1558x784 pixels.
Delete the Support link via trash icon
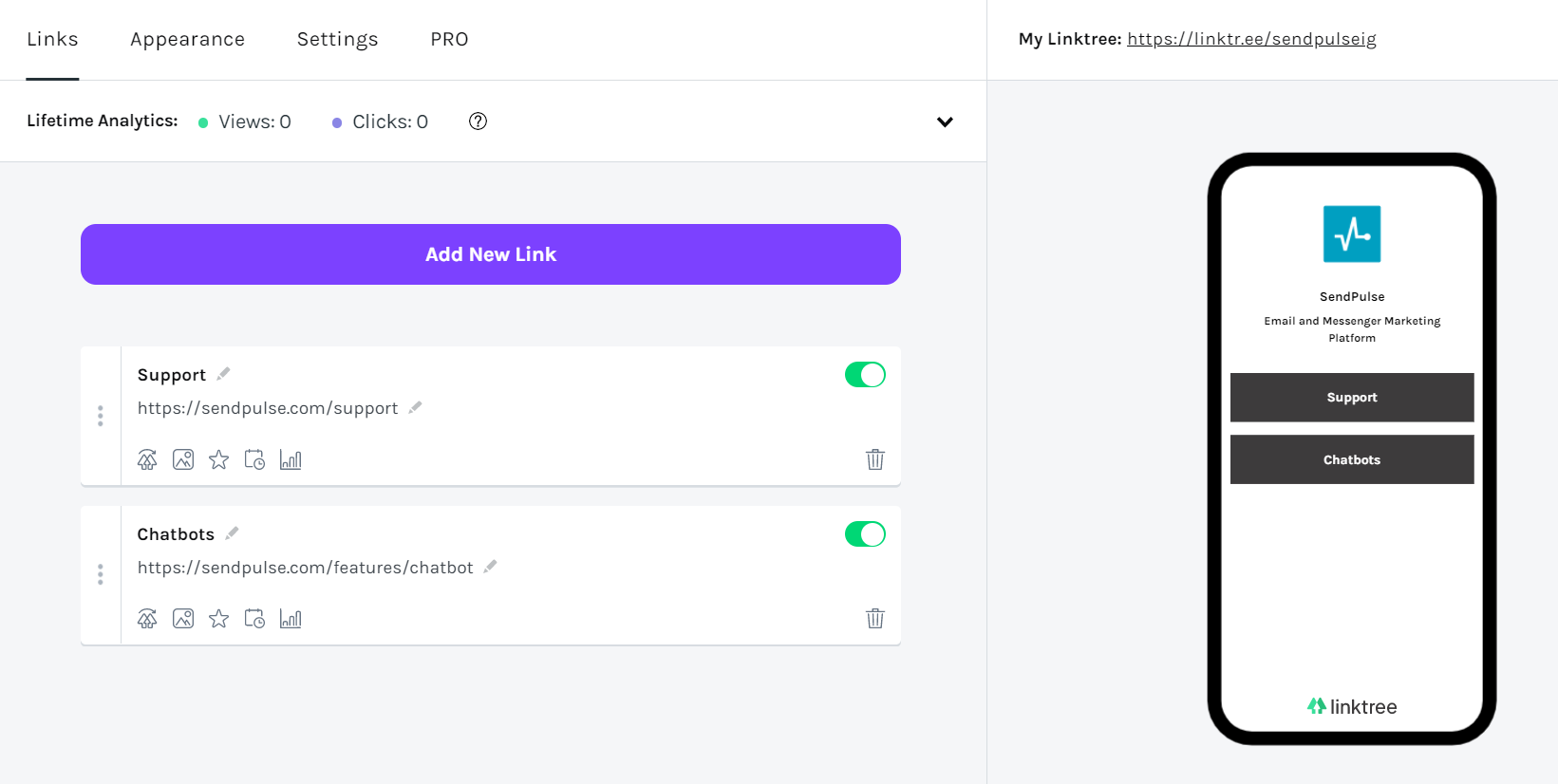pyautogui.click(x=875, y=459)
